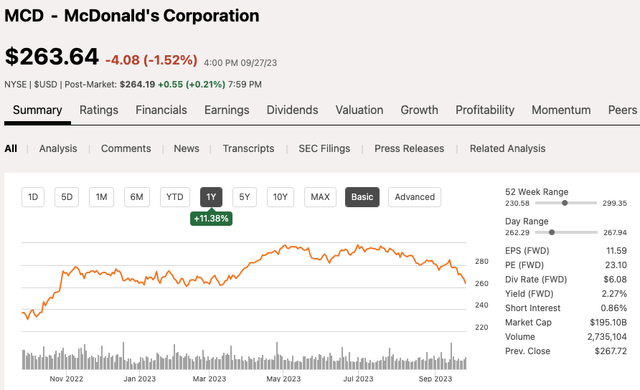The height and width of the screenshot is (390, 640).
Task: Click the Volume value 2,735,104
Action: pyautogui.click(x=607, y=337)
